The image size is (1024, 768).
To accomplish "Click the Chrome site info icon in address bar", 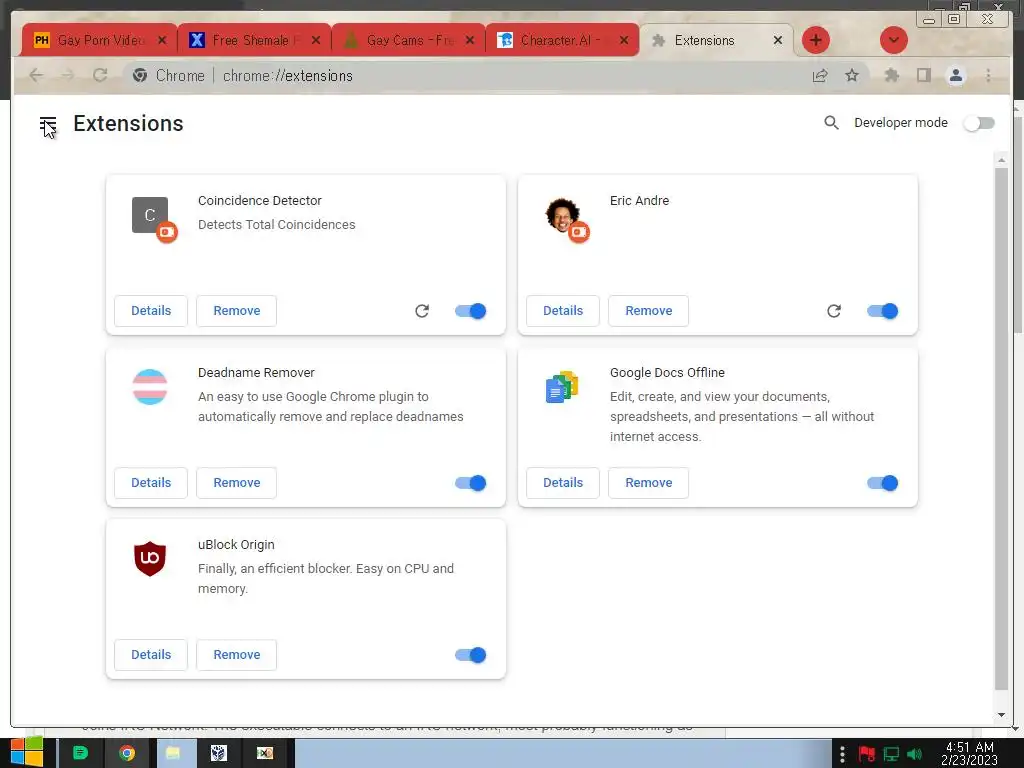I will coord(139,76).
